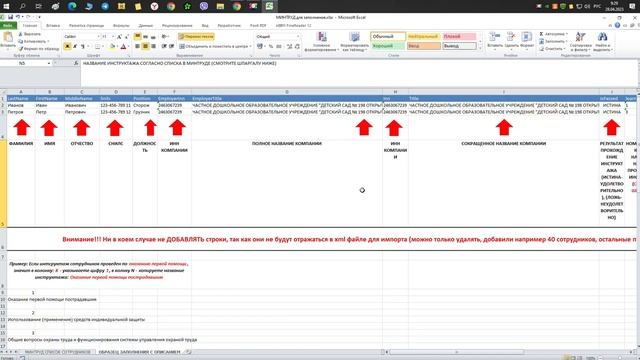Toggle Italic formatting button
640x360 pixels.
click(x=75, y=47)
